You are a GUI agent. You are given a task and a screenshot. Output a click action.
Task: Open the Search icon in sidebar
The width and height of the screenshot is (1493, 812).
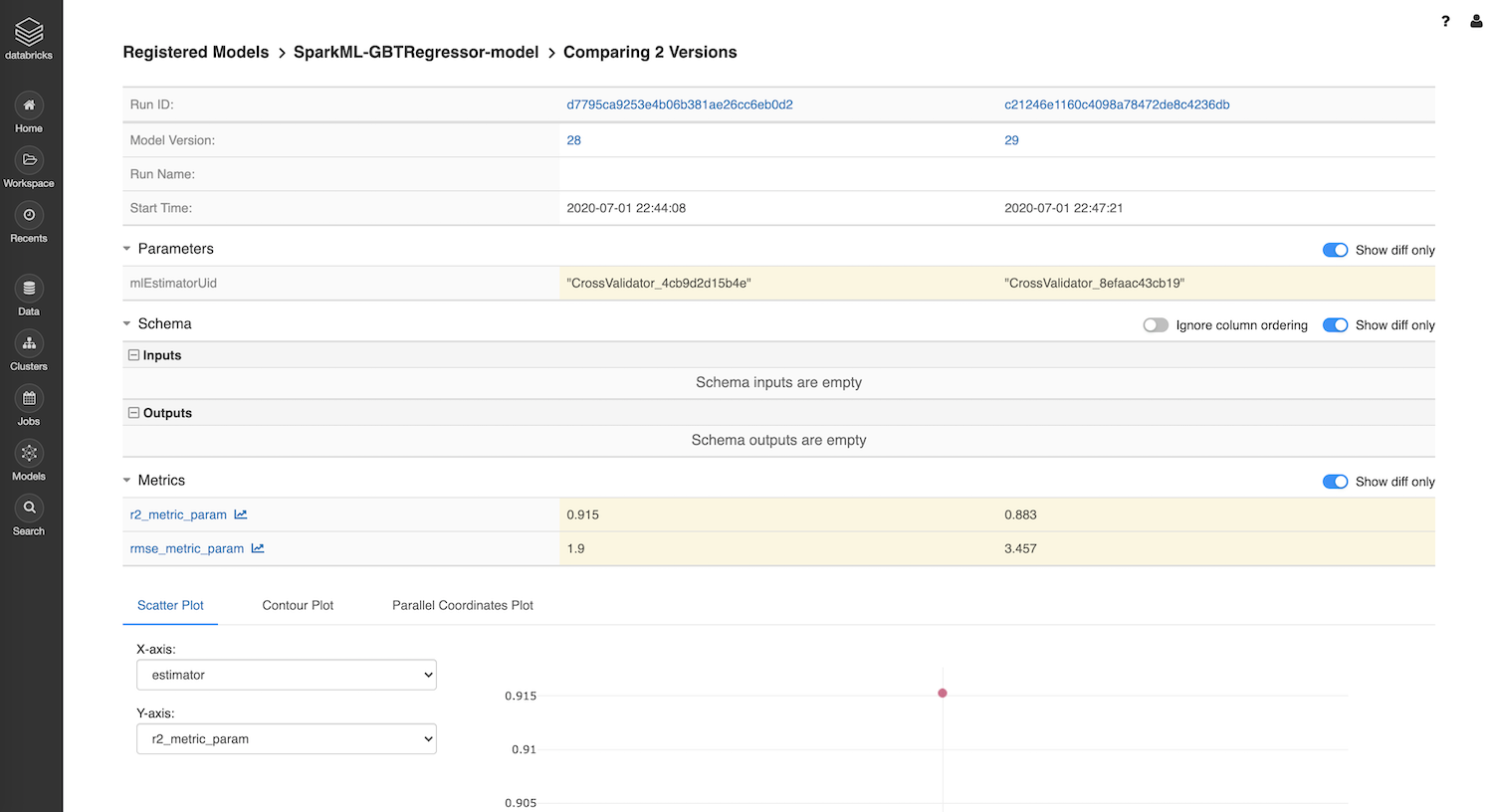coord(29,507)
